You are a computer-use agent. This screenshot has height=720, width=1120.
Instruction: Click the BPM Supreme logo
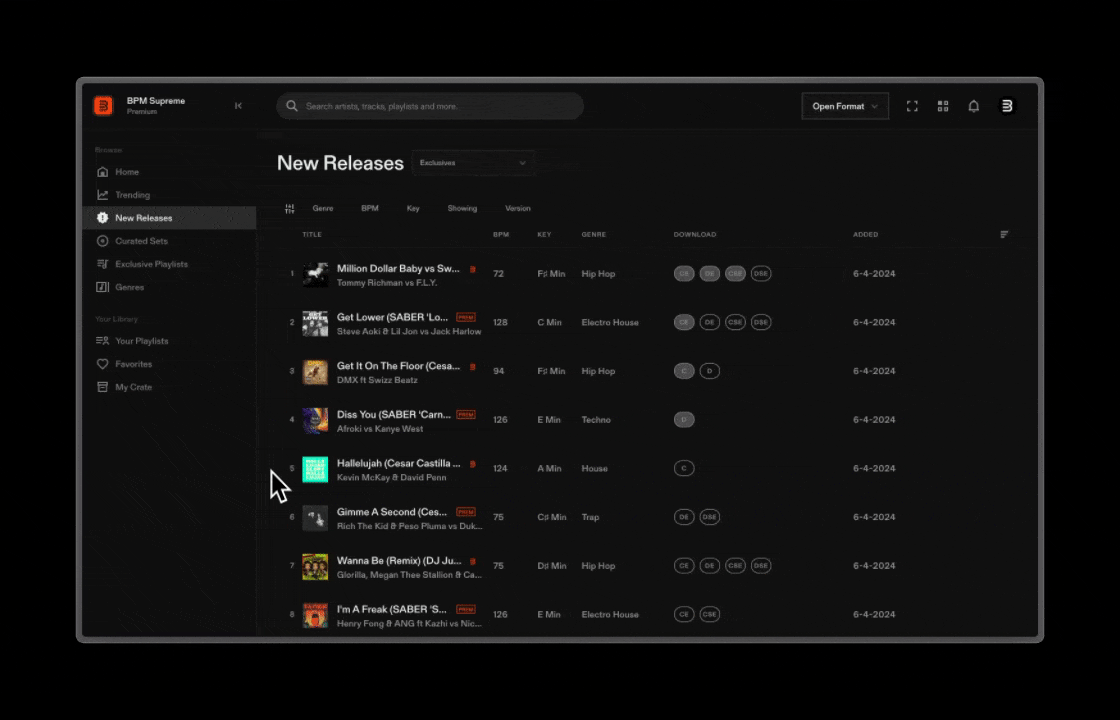(104, 106)
